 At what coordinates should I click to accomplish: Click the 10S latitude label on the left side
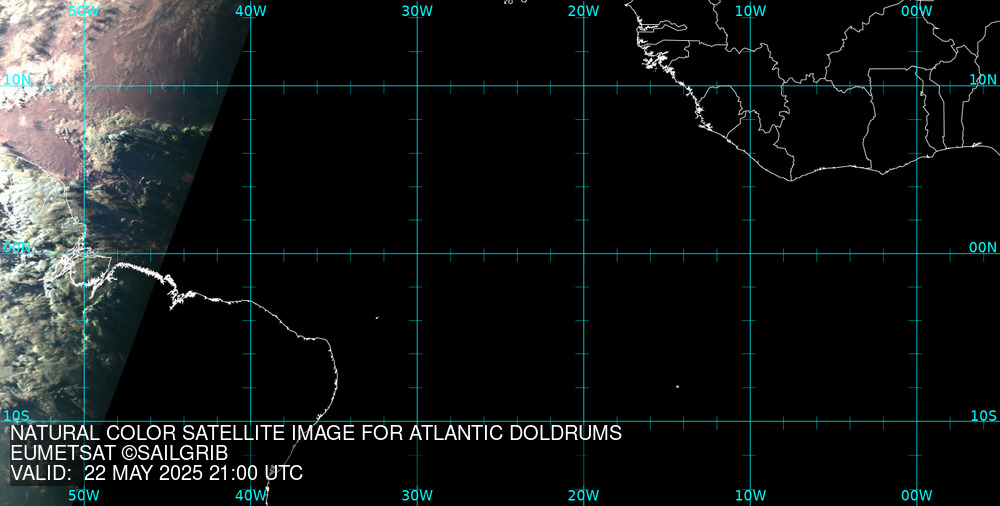[17, 416]
